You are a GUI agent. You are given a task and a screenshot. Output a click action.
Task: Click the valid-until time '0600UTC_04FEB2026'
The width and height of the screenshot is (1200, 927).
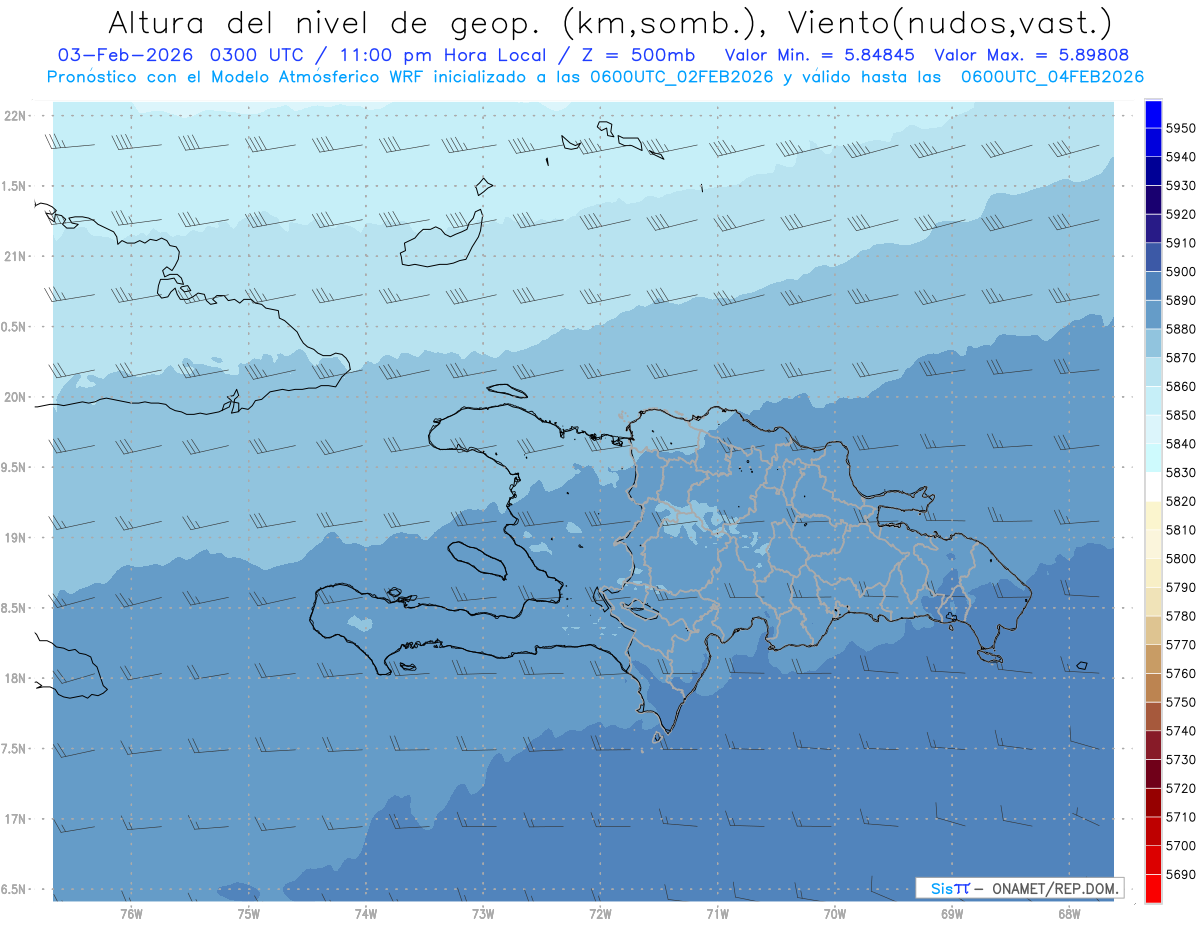point(1052,77)
